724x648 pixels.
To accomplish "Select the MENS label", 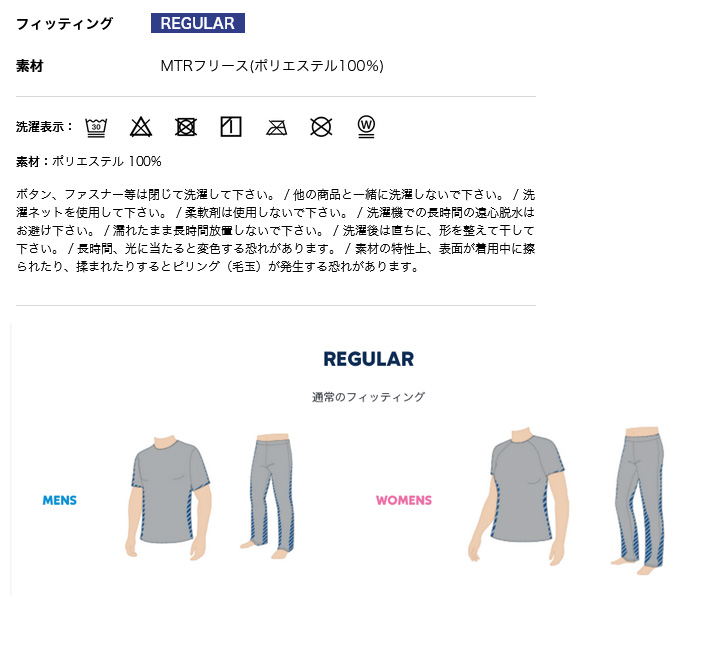I will tap(60, 500).
